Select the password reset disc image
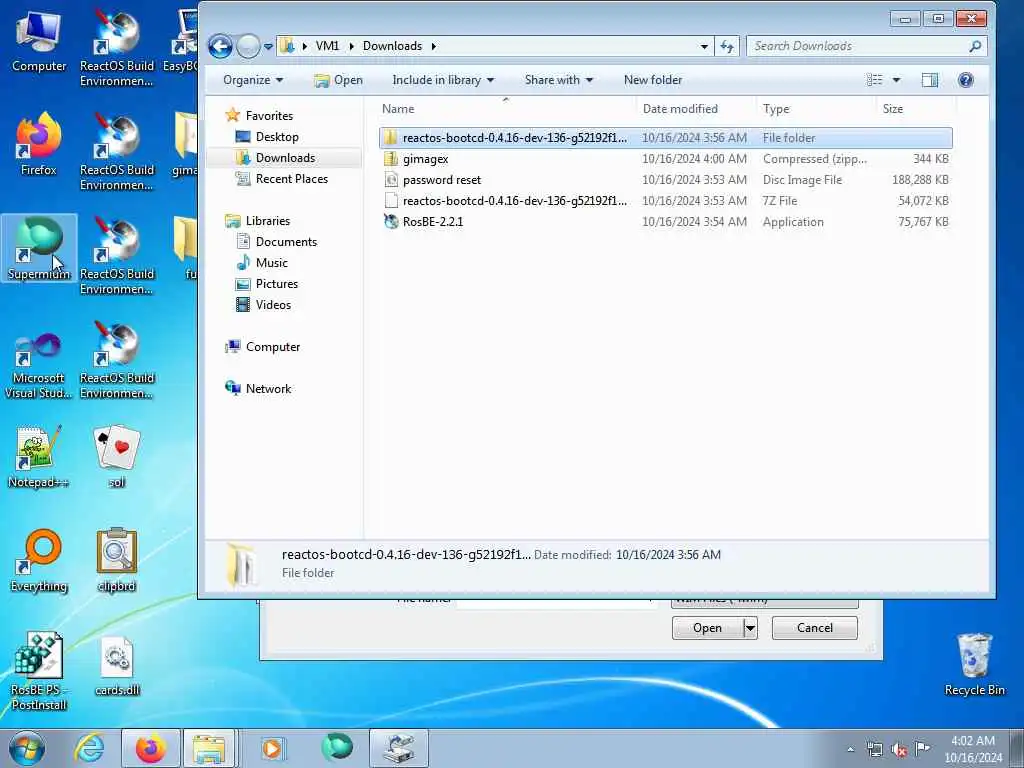1024x768 pixels. 665,180
